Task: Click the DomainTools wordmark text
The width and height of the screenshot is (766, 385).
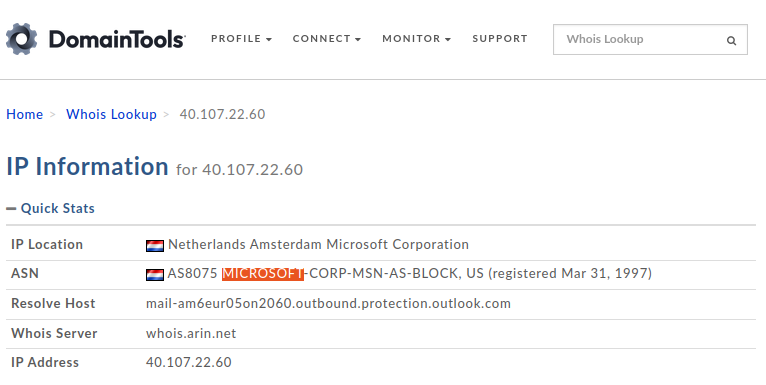Action: [117, 39]
